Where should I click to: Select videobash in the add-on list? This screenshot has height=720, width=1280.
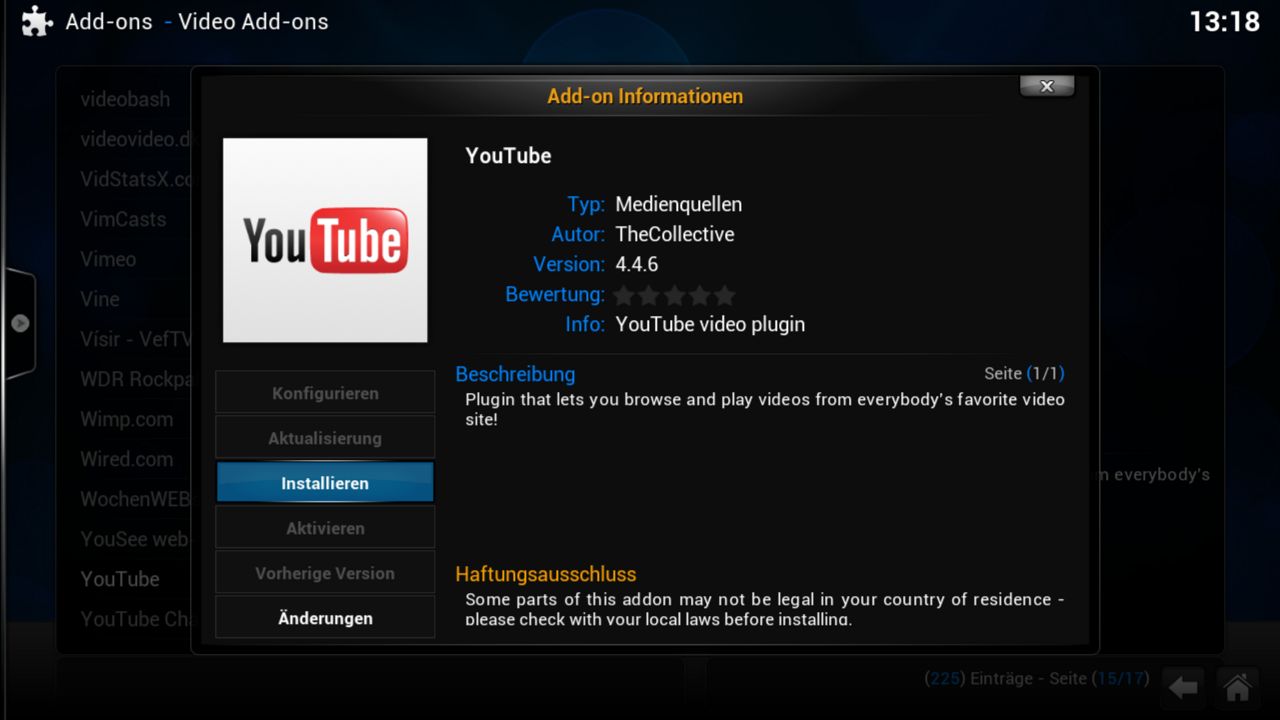(x=125, y=99)
